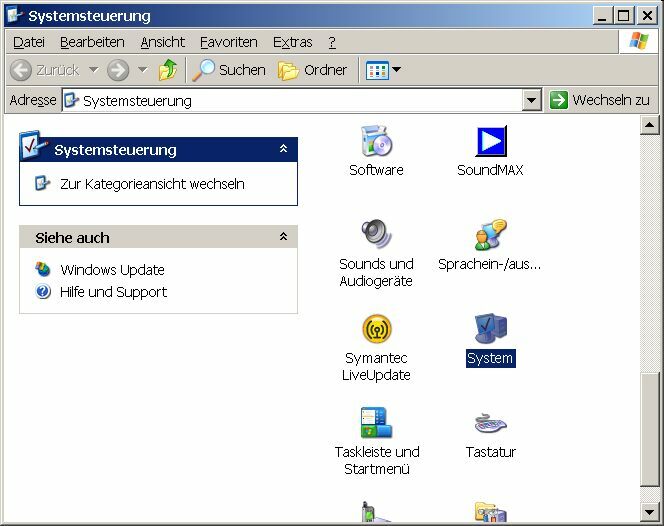Image resolution: width=664 pixels, height=526 pixels.
Task: Toggle the Ordner folders pane button
Action: pyautogui.click(x=313, y=70)
